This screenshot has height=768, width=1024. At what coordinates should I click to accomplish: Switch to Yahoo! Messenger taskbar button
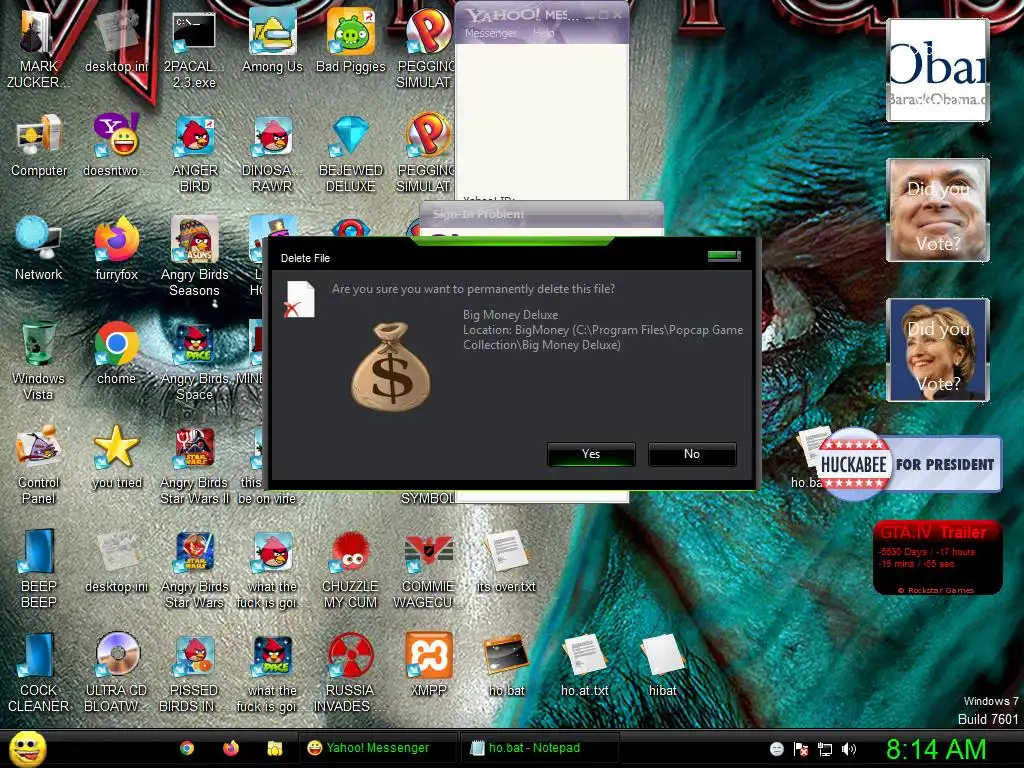click(378, 748)
